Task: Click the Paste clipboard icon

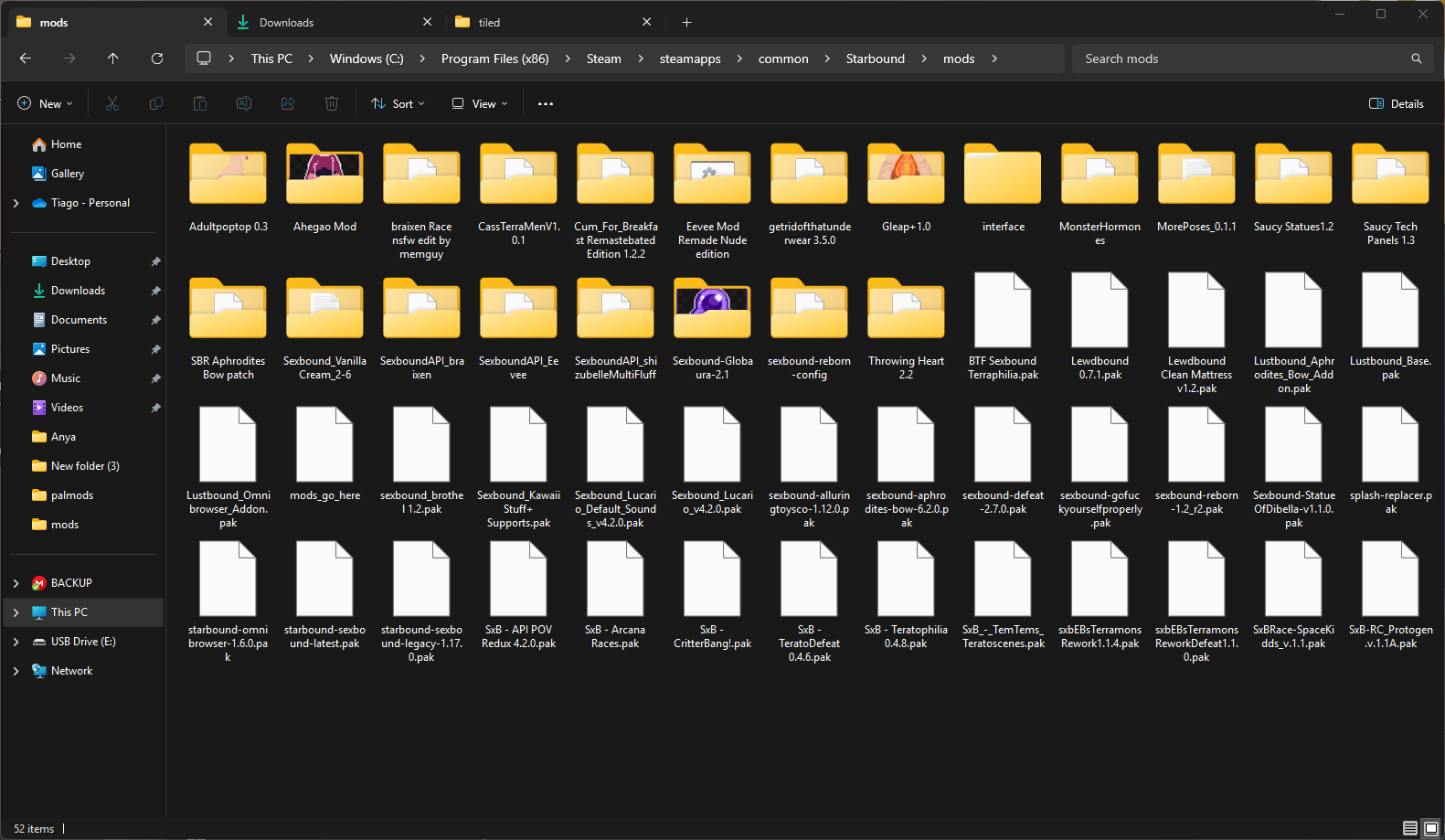Action: click(200, 104)
